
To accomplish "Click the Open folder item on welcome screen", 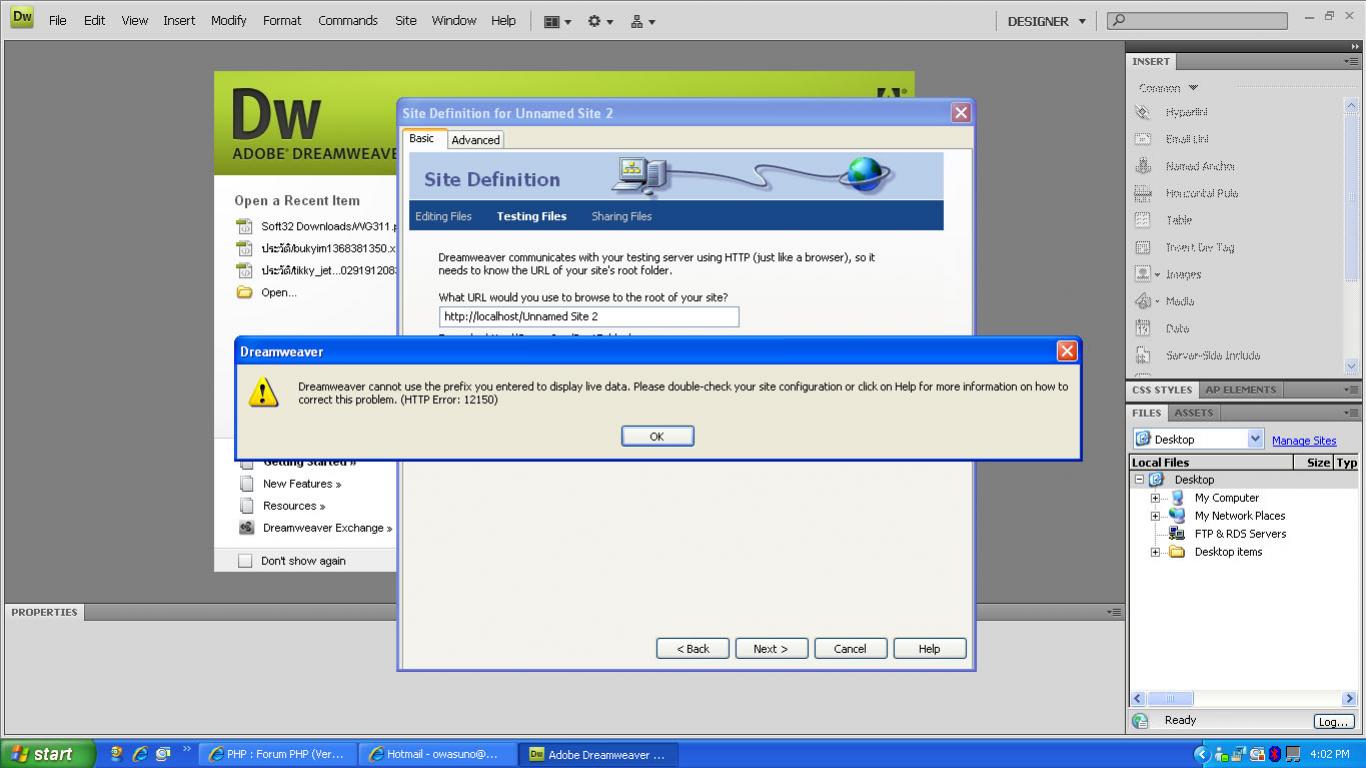I will coord(279,293).
